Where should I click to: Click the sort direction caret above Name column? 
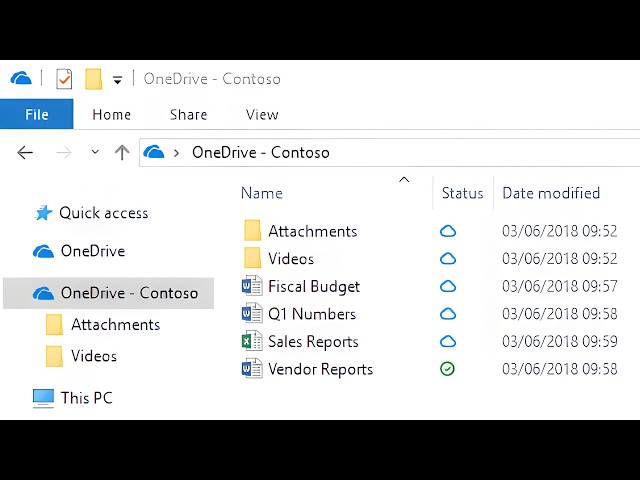click(404, 180)
